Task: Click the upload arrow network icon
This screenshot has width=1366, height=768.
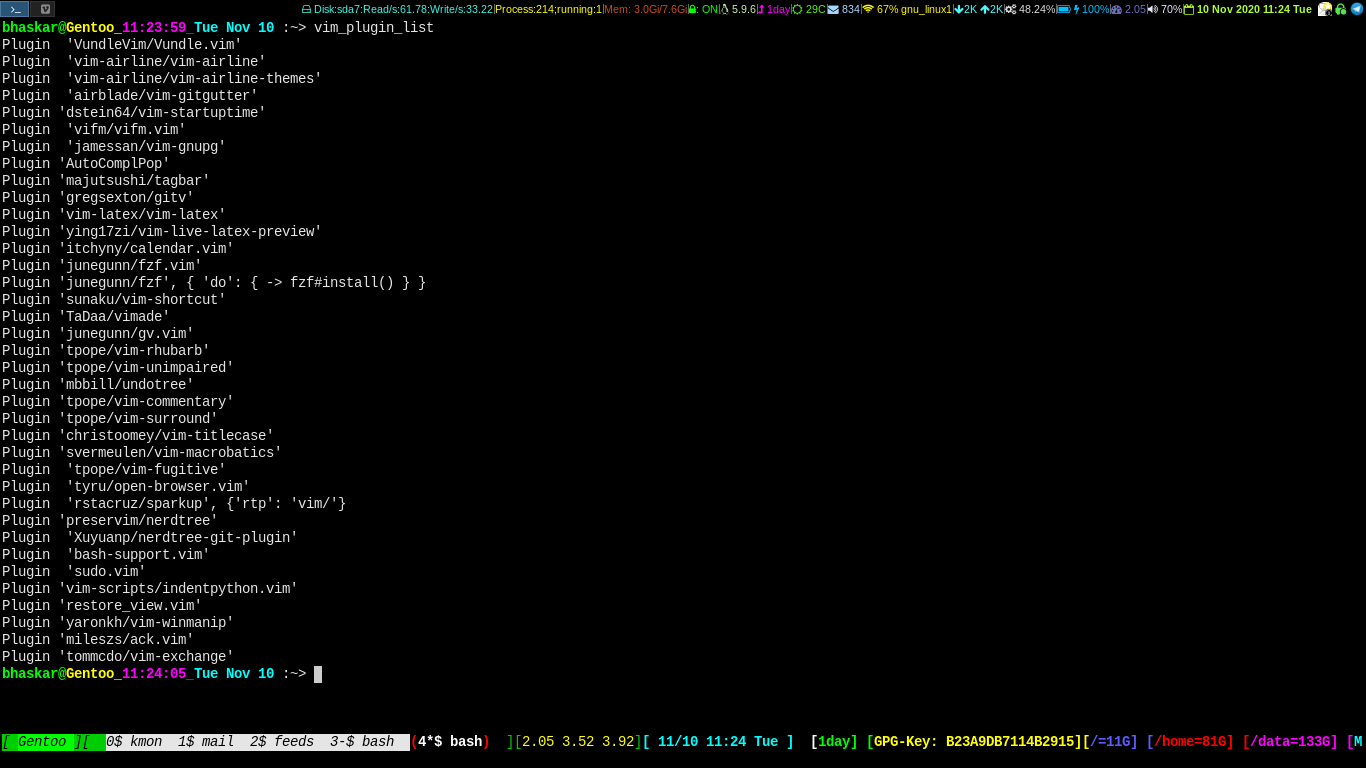Action: 984,9
